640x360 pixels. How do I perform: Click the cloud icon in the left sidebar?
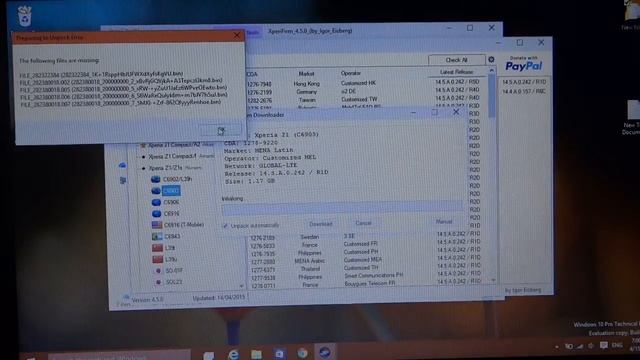tap(122, 165)
